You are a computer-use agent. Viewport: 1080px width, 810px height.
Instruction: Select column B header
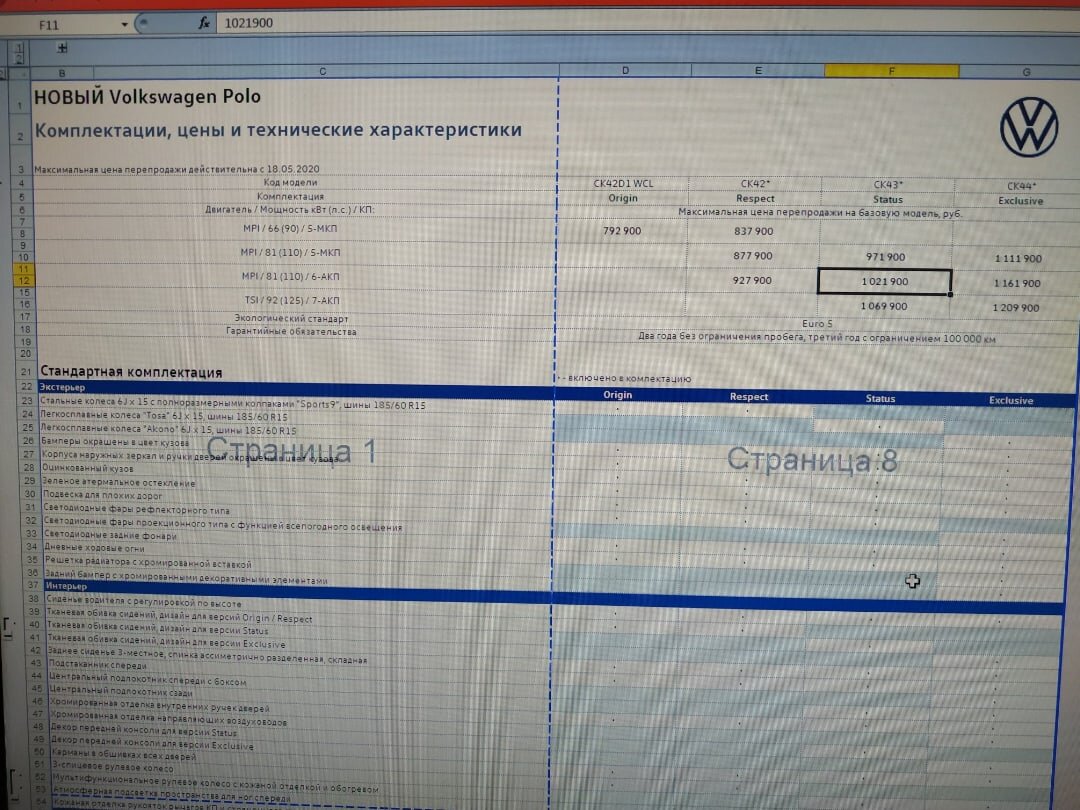click(62, 72)
